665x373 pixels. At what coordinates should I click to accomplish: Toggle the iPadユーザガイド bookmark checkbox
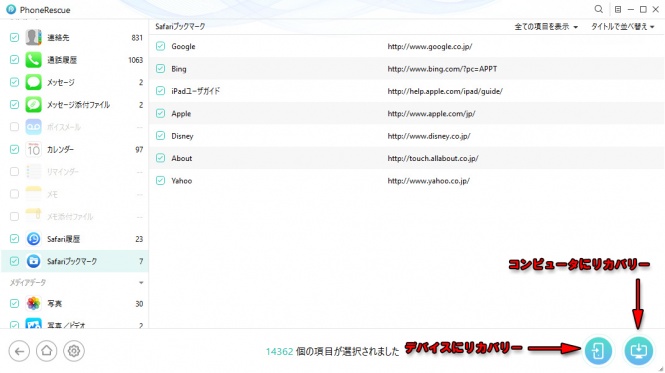160,91
